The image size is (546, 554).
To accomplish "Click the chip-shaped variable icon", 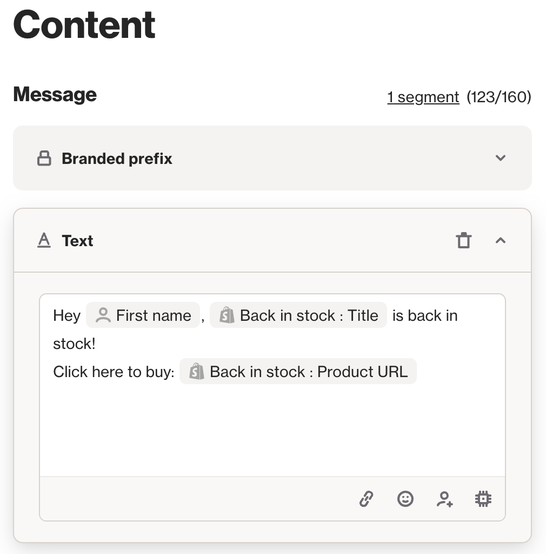I will [483, 499].
